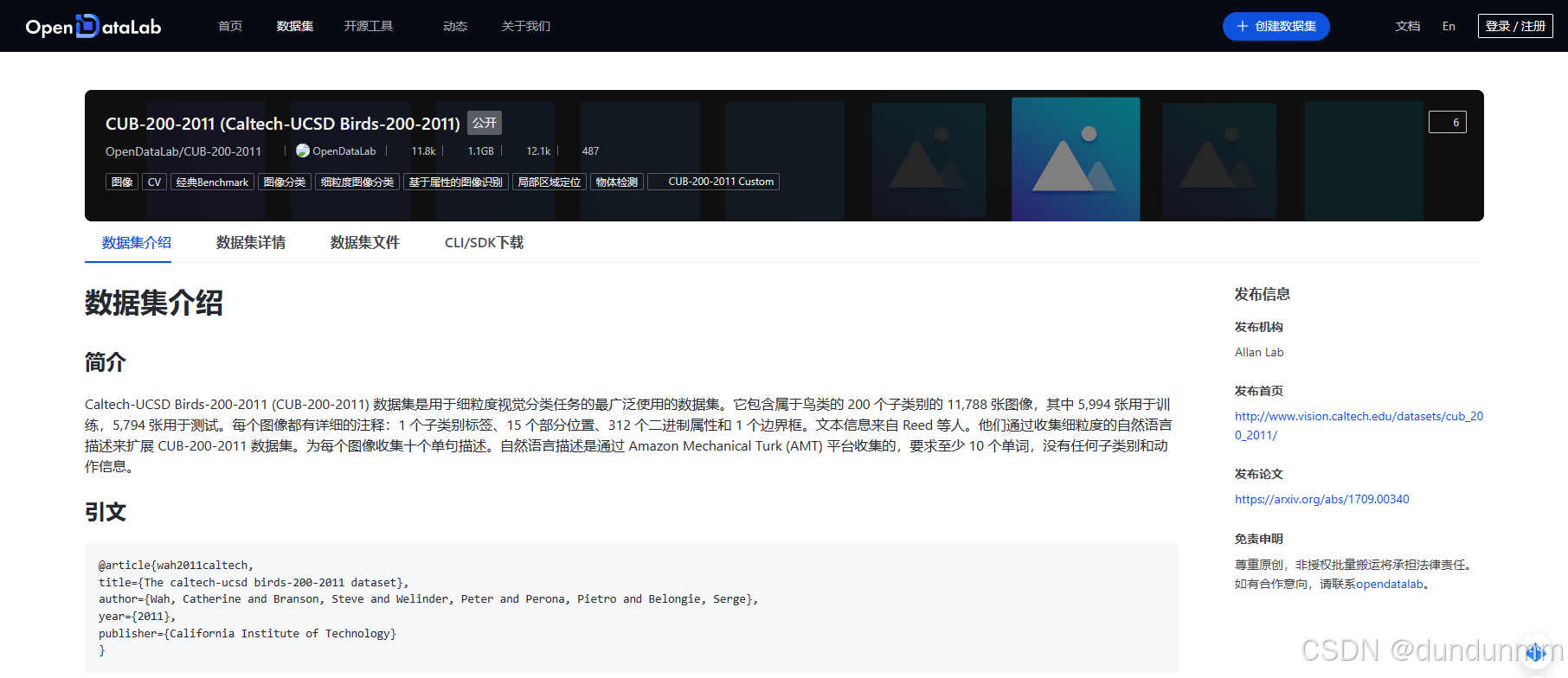Open the vision.caltech.edu dataset homepage link
Image resolution: width=1568 pixels, height=678 pixels.
pyautogui.click(x=1359, y=425)
